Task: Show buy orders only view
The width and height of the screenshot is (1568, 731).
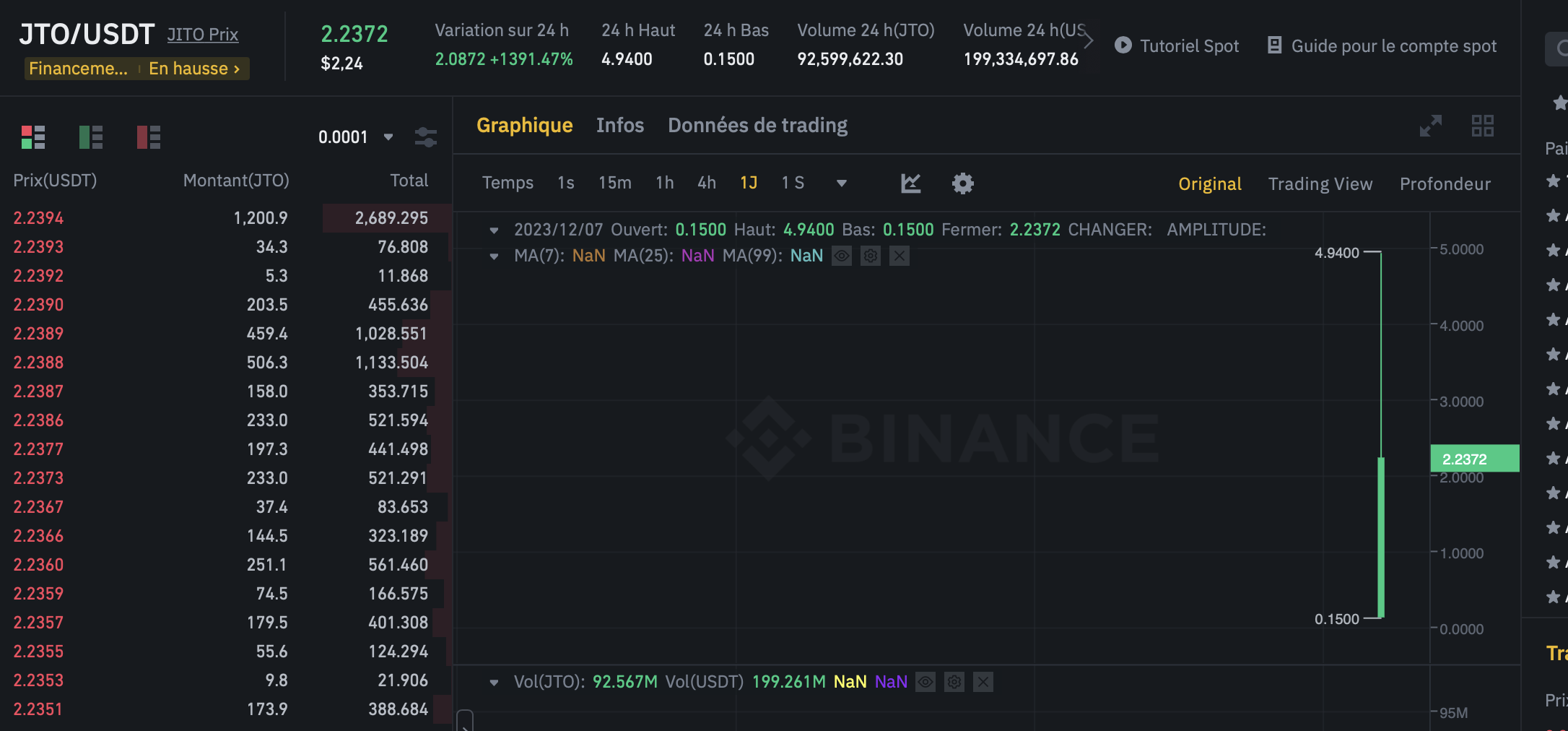Action: click(x=91, y=137)
